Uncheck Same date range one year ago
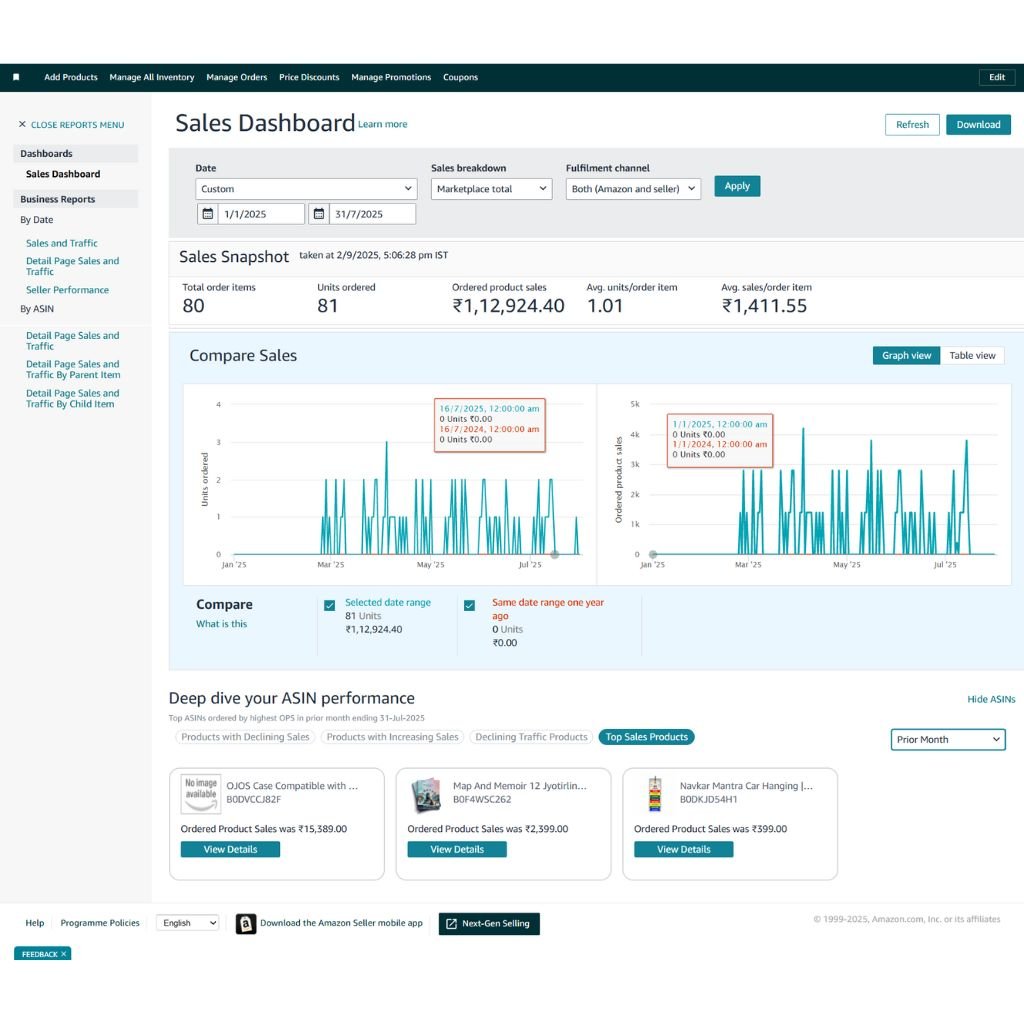This screenshot has height=1024, width=1024. (x=469, y=606)
